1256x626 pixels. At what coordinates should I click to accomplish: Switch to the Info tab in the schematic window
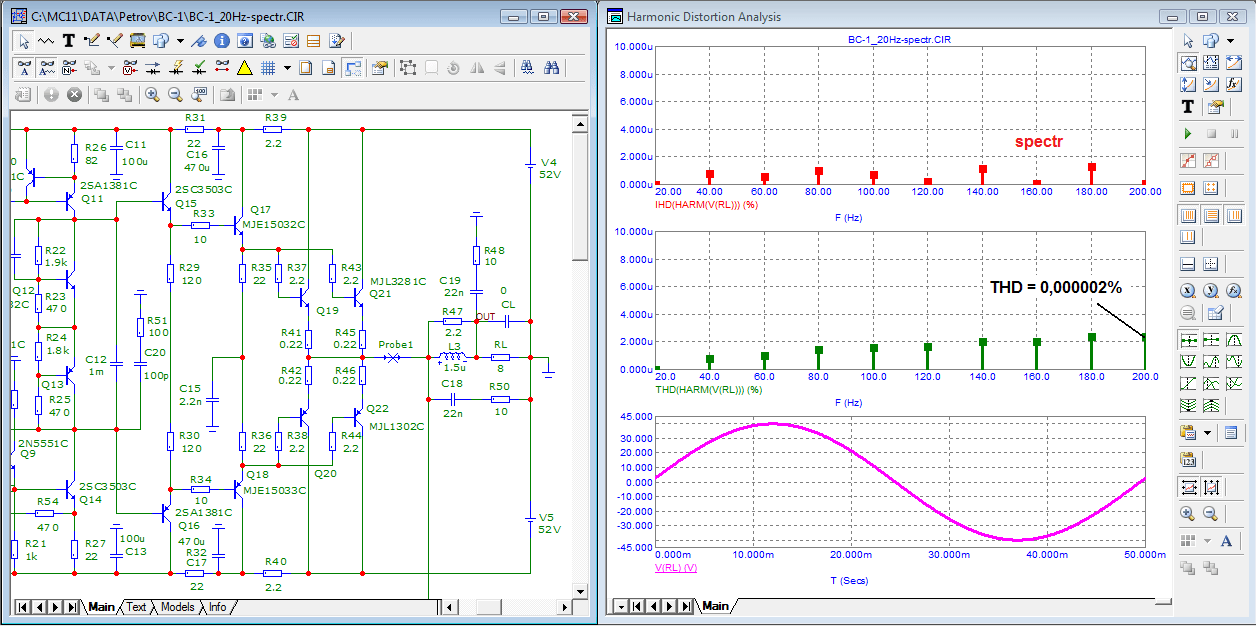(217, 607)
